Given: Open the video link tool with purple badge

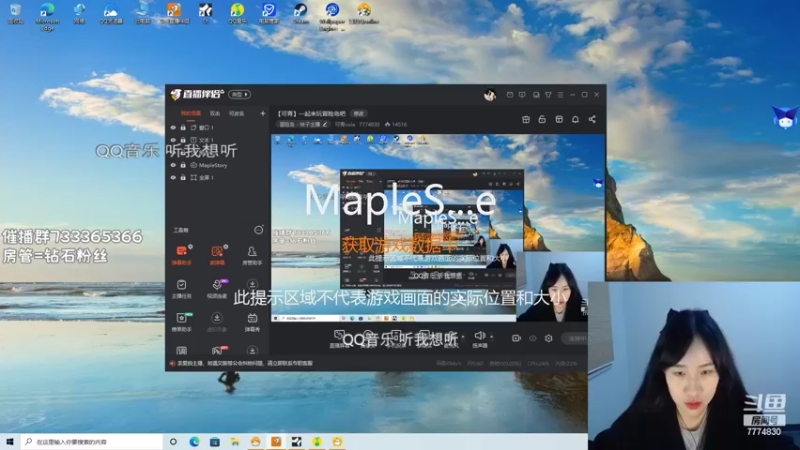Looking at the screenshot, I should point(217,288).
